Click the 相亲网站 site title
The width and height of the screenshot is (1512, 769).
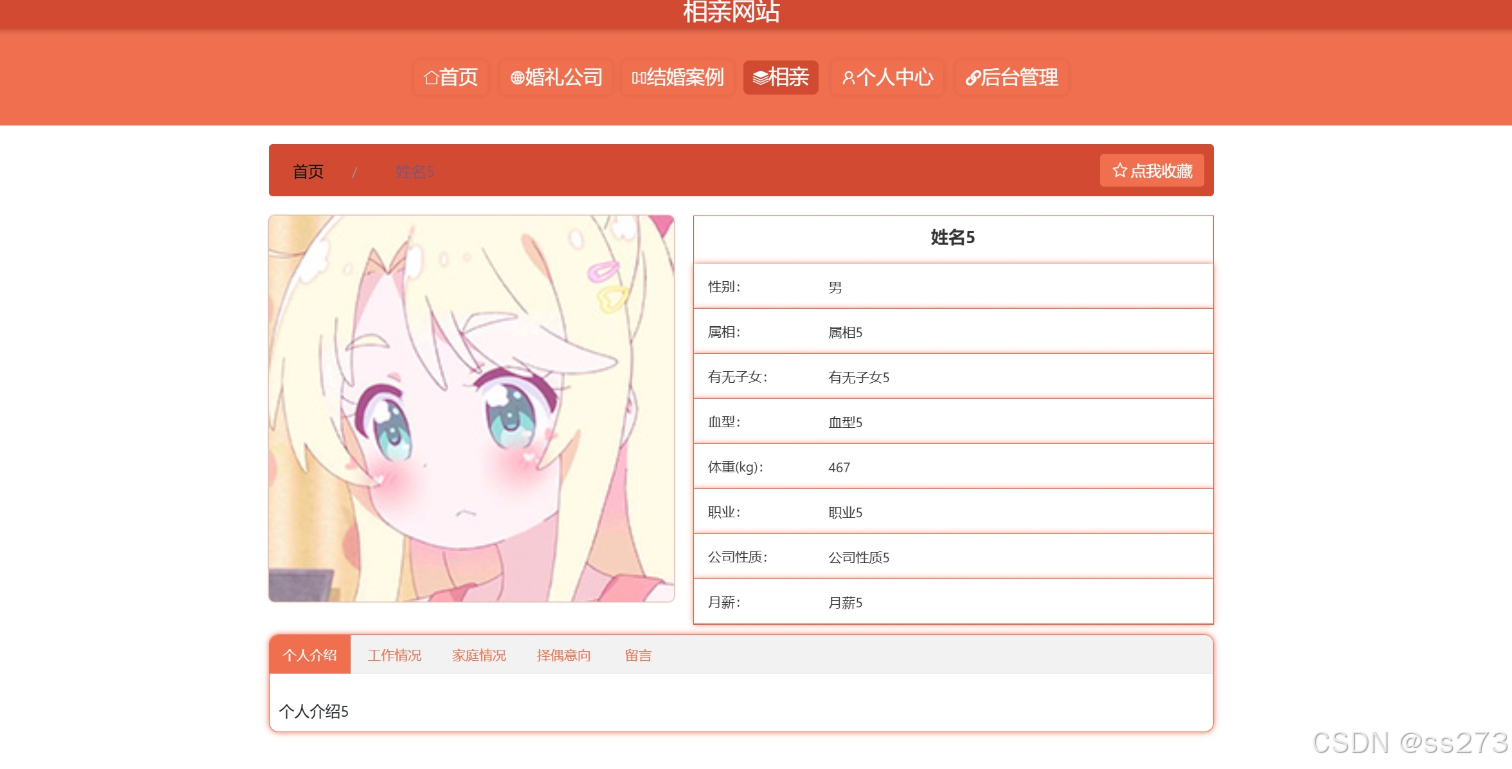731,12
